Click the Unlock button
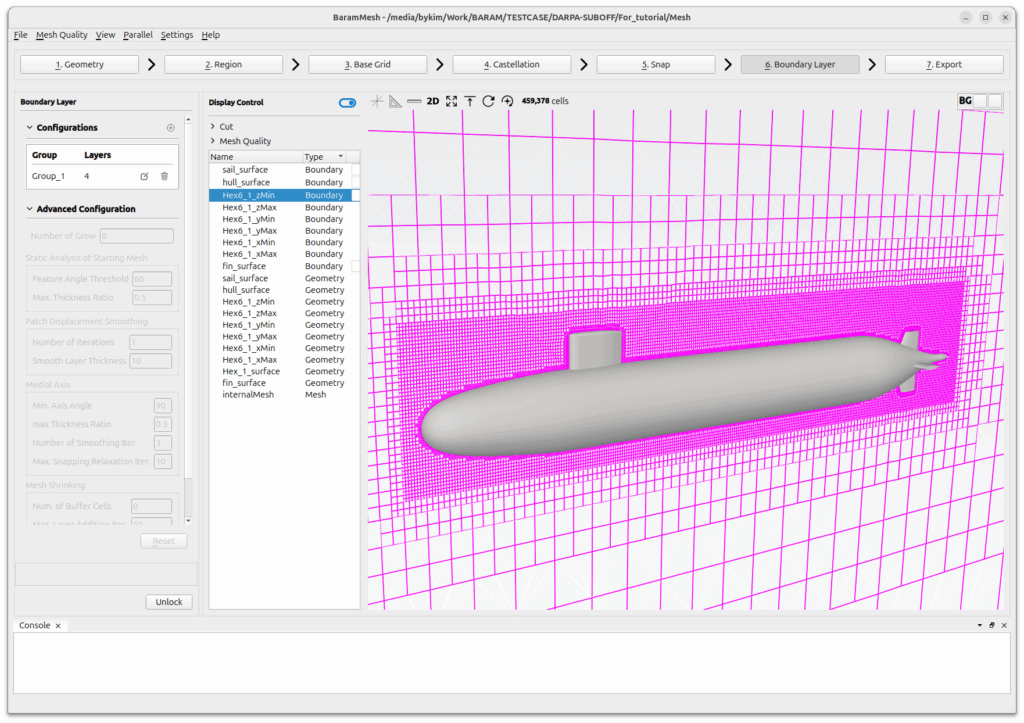The image size is (1024, 723). pos(169,602)
